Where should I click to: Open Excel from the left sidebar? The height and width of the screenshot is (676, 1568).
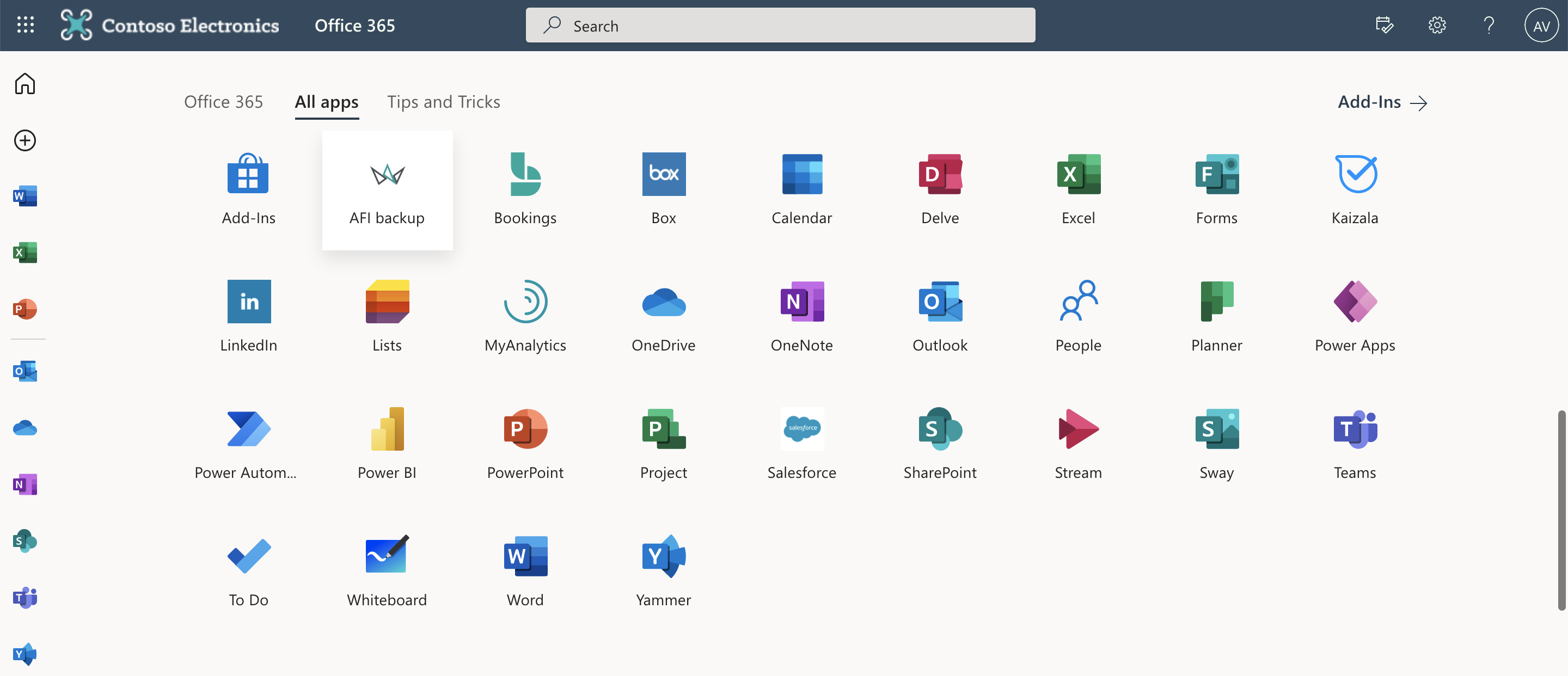click(25, 253)
